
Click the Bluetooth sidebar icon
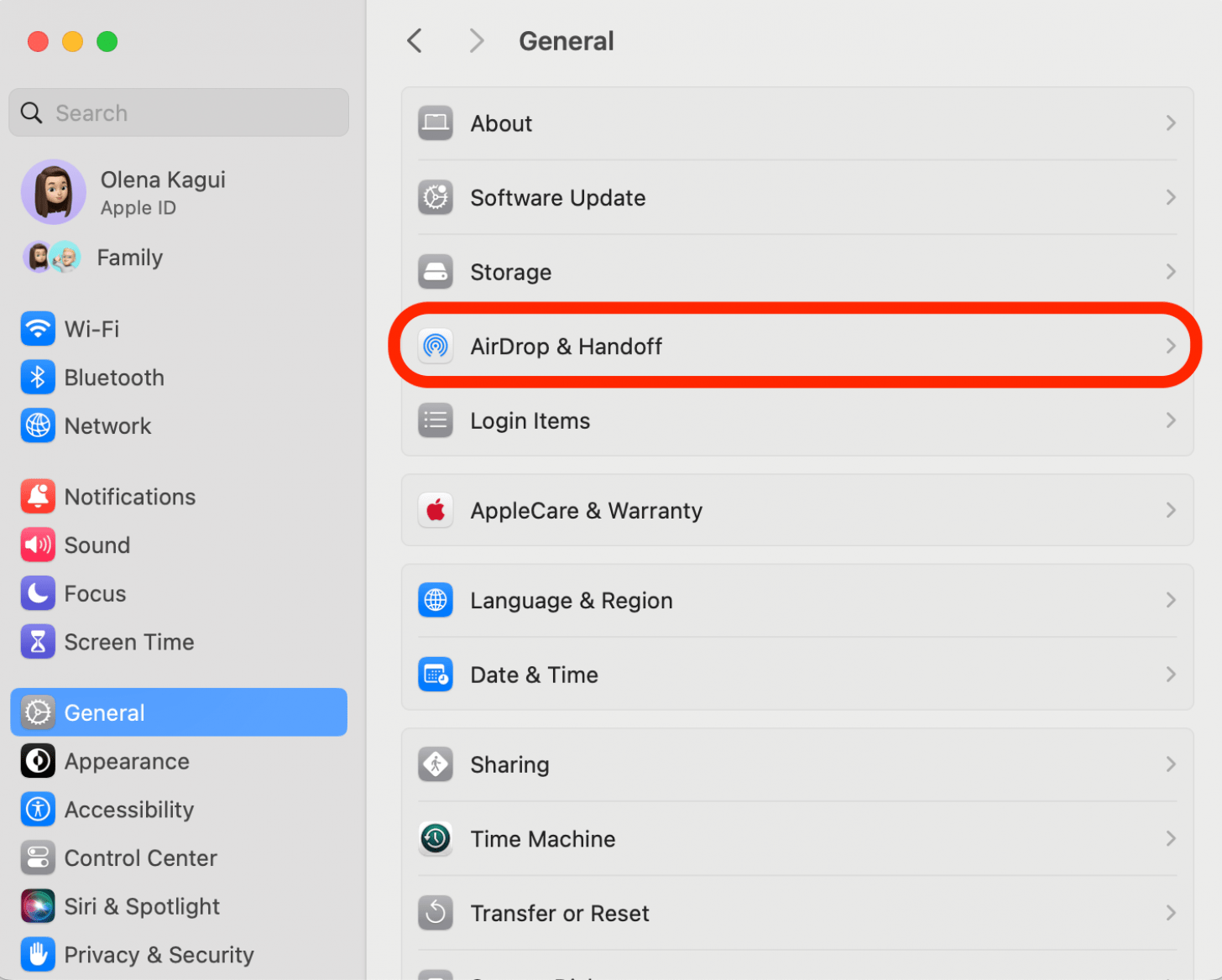38,378
